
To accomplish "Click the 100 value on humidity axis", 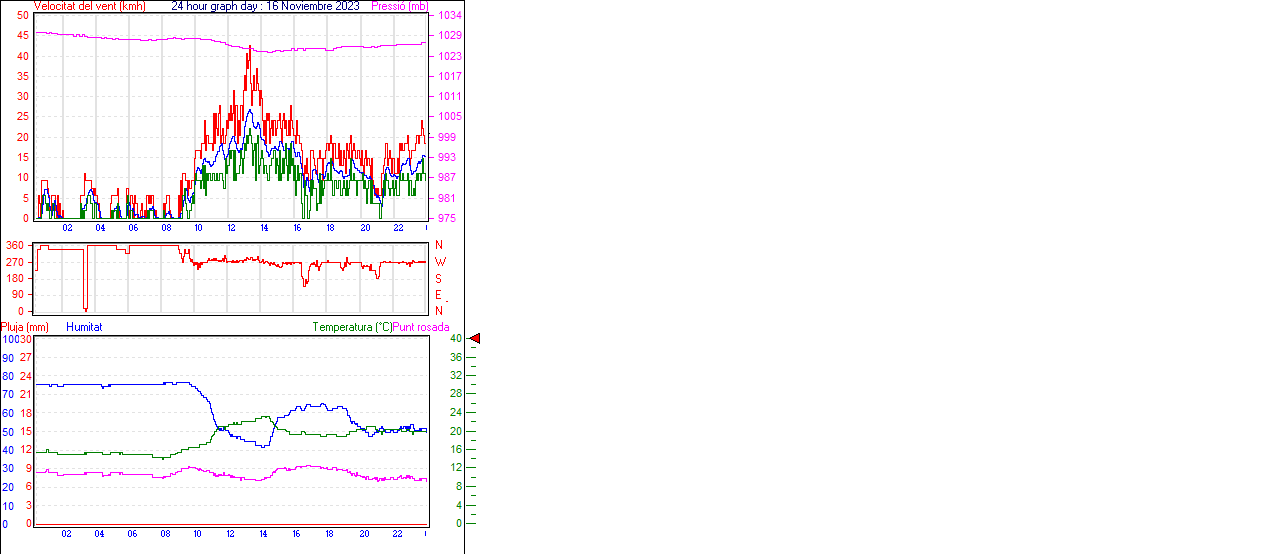I will pos(9,339).
